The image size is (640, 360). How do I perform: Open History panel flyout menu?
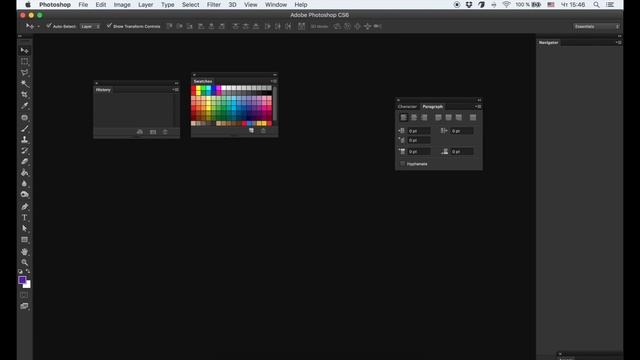(176, 89)
